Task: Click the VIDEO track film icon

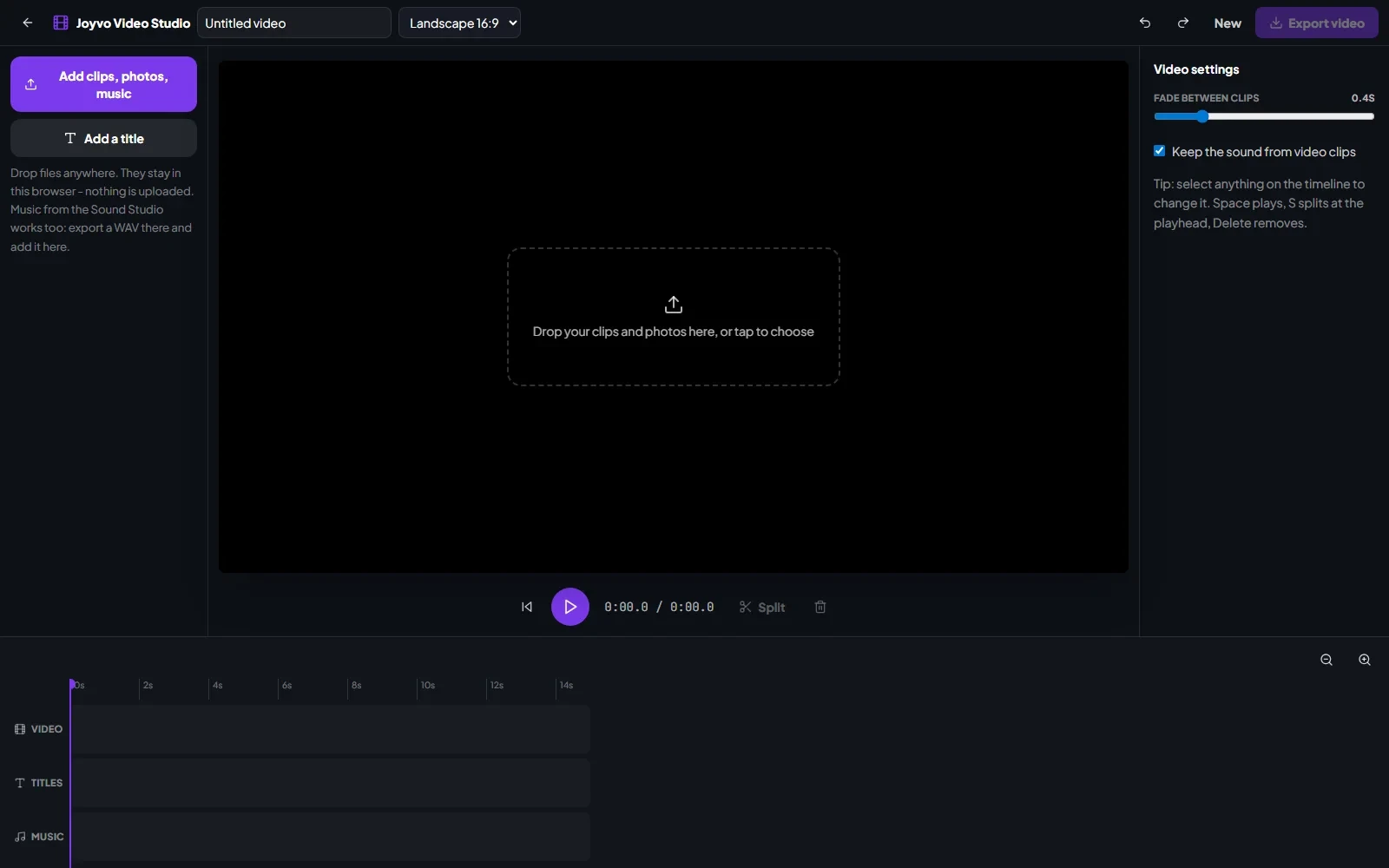Action: [x=20, y=729]
